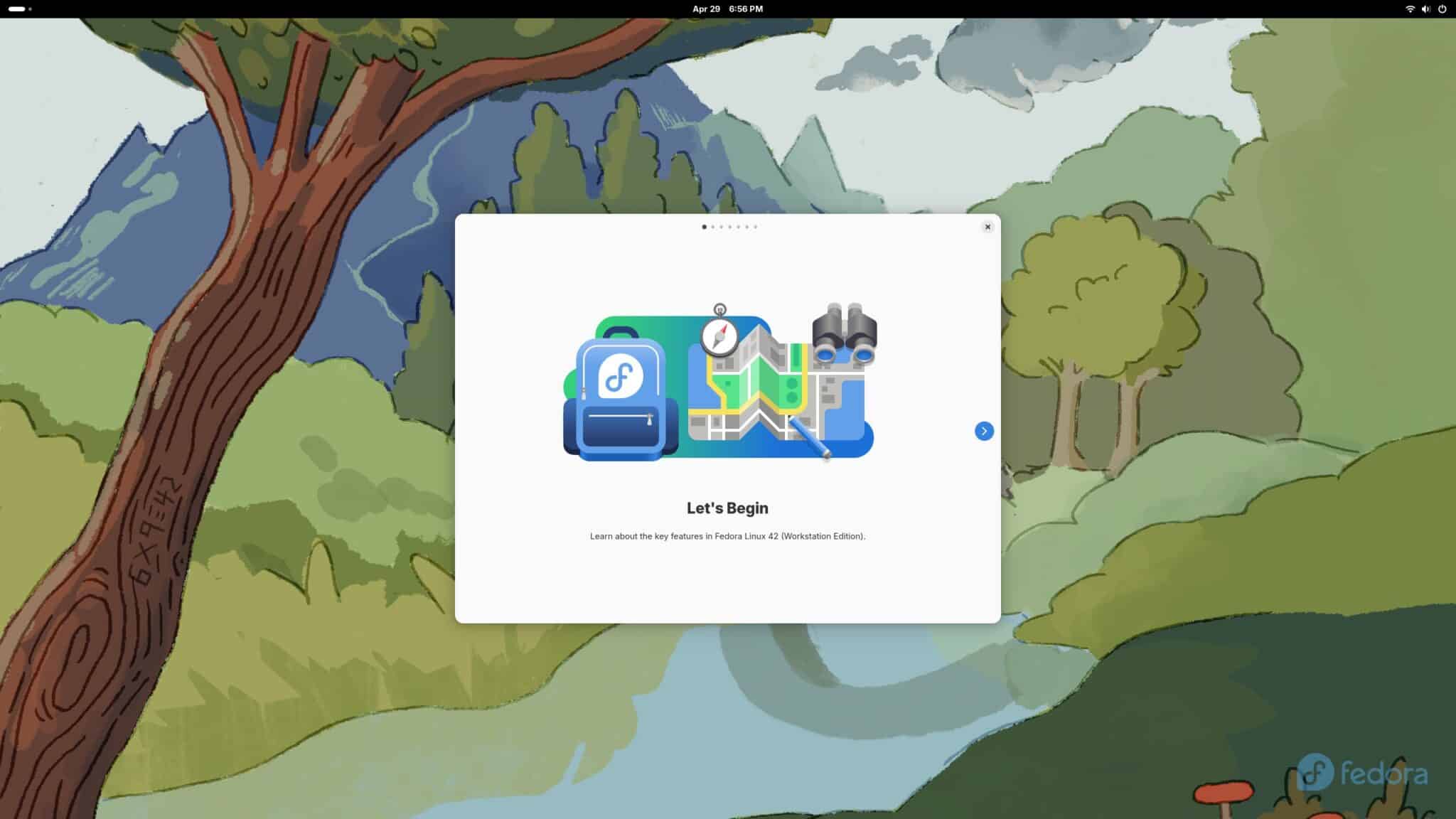Click the compass icon in the tour illustration
This screenshot has width=1456, height=819.
click(720, 336)
